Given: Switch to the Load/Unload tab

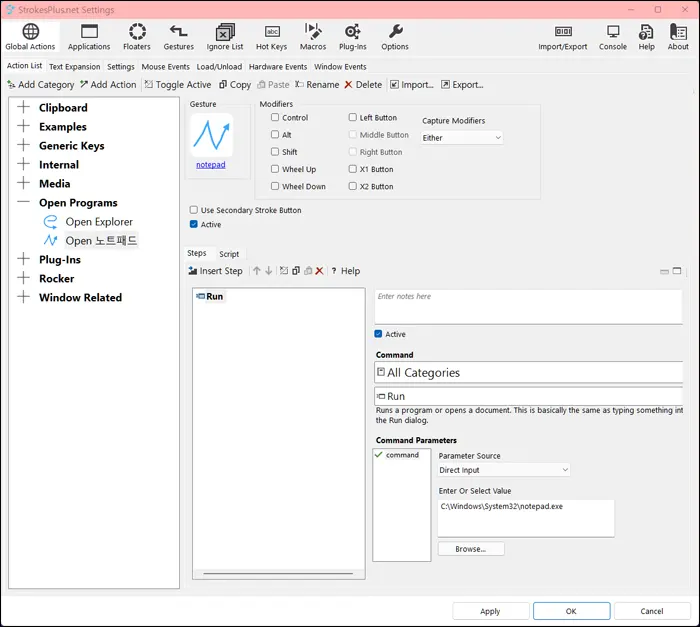Looking at the screenshot, I should [219, 67].
